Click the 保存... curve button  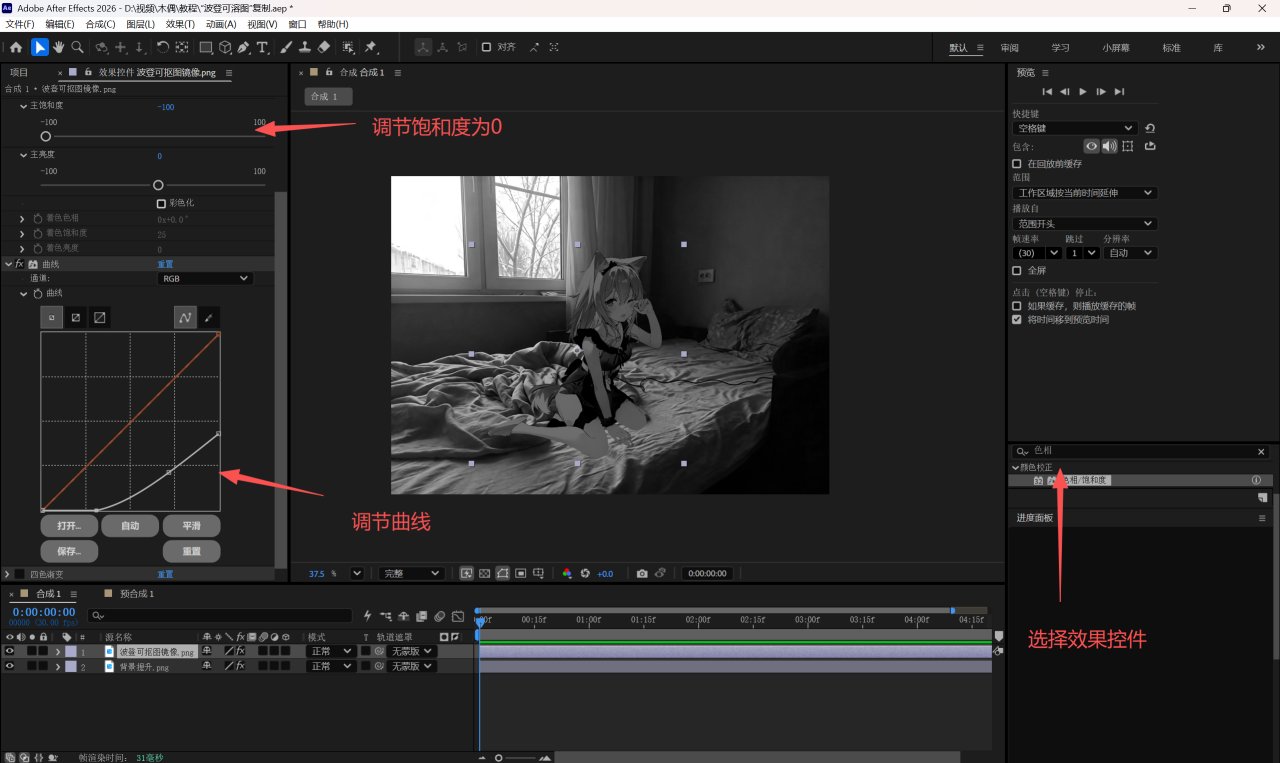(69, 551)
